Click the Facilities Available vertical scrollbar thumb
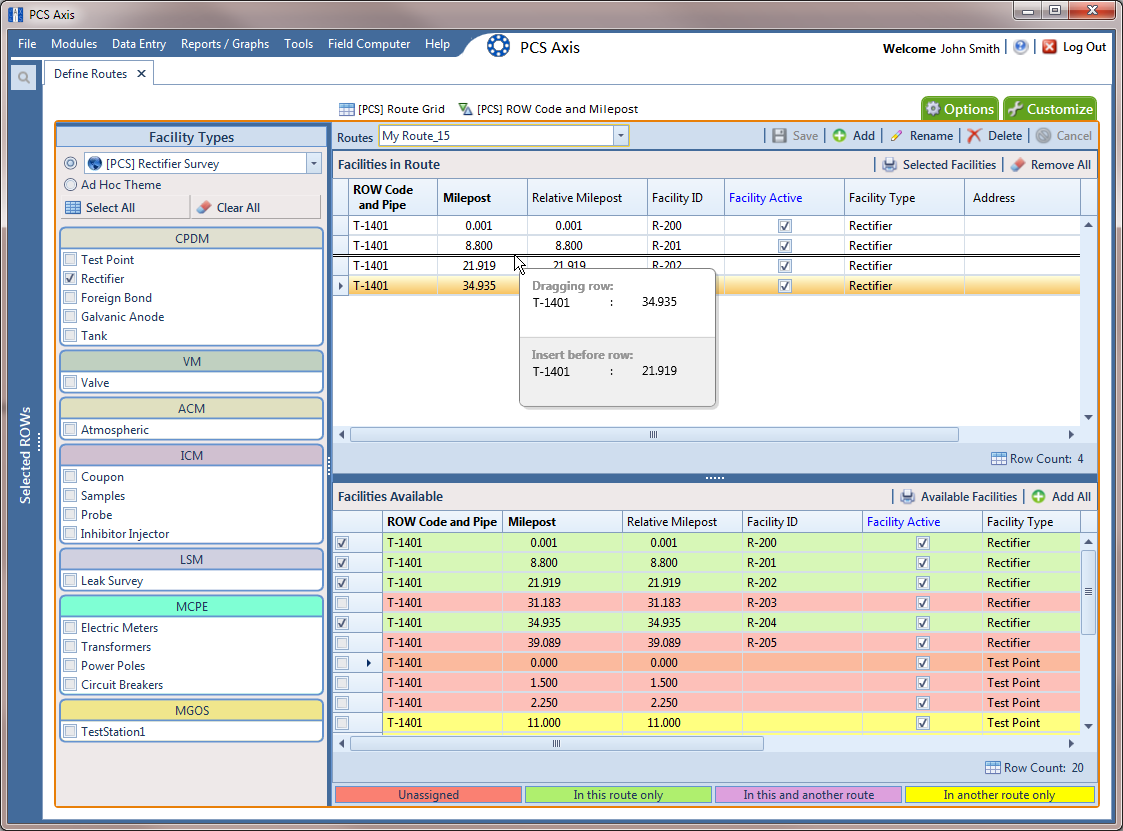The height and width of the screenshot is (831, 1123). click(x=1088, y=592)
